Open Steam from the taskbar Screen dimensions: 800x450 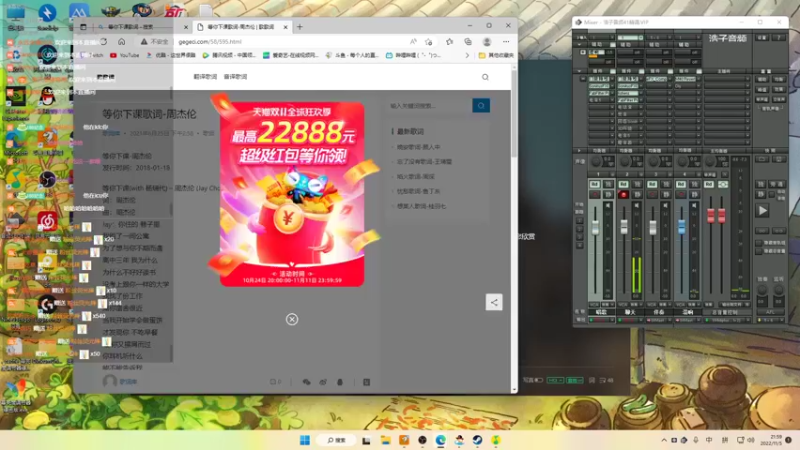click(x=478, y=440)
